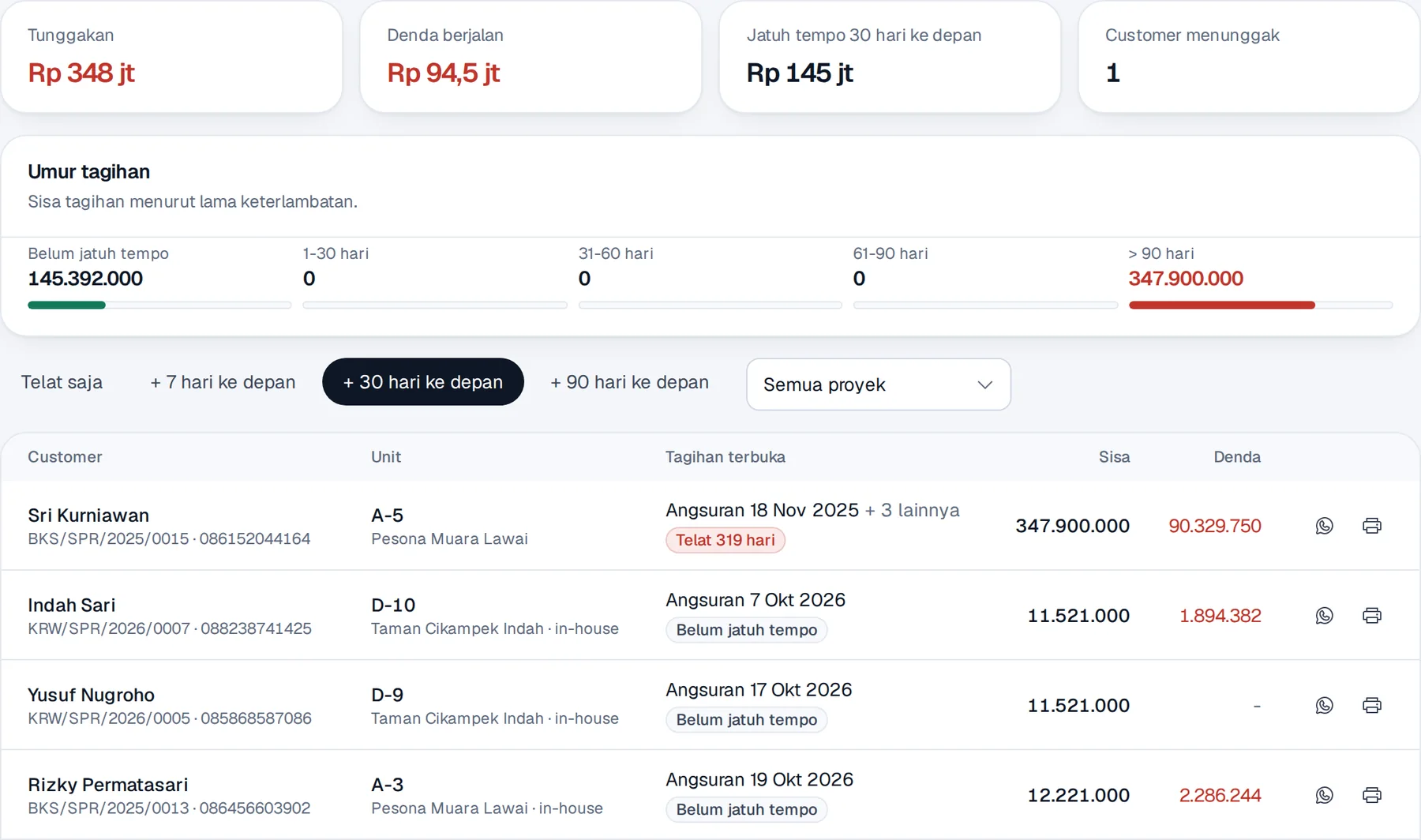The height and width of the screenshot is (840, 1421).
Task: Click the 347.900.000 aging value
Action: click(1186, 279)
